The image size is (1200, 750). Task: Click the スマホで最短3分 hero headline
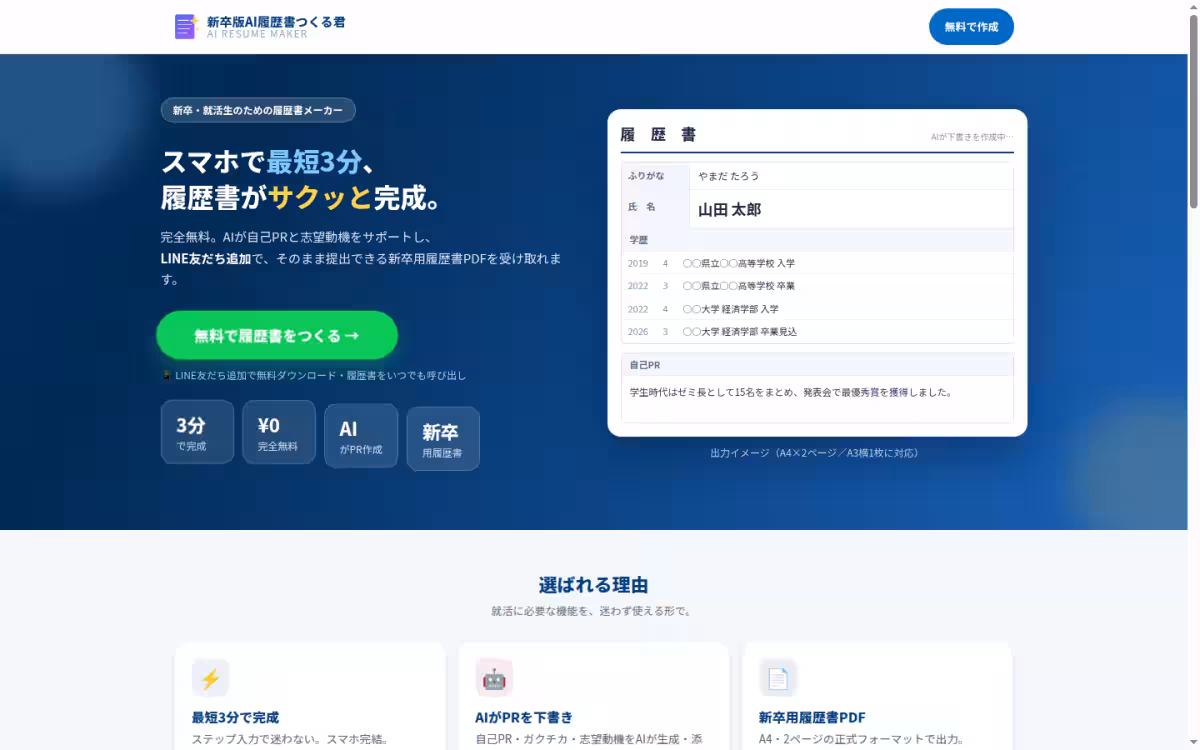[x=269, y=161]
